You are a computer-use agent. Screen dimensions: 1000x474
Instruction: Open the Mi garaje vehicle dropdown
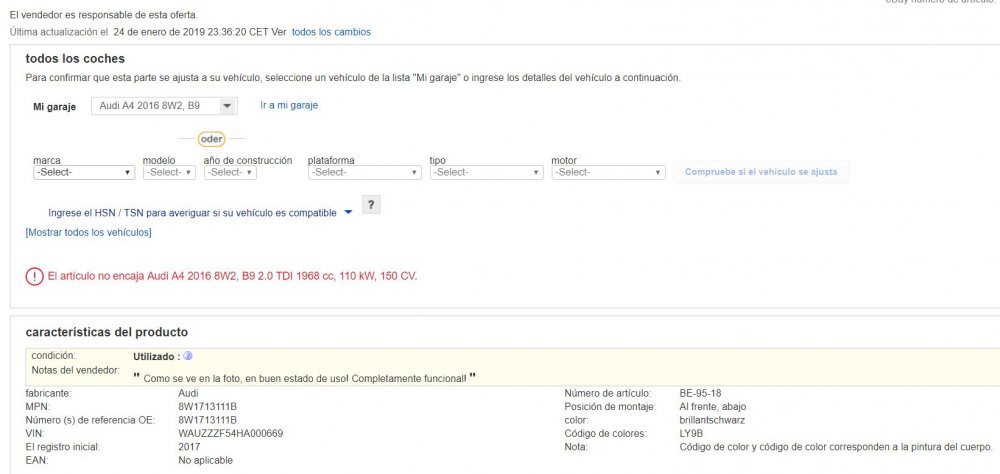[165, 106]
